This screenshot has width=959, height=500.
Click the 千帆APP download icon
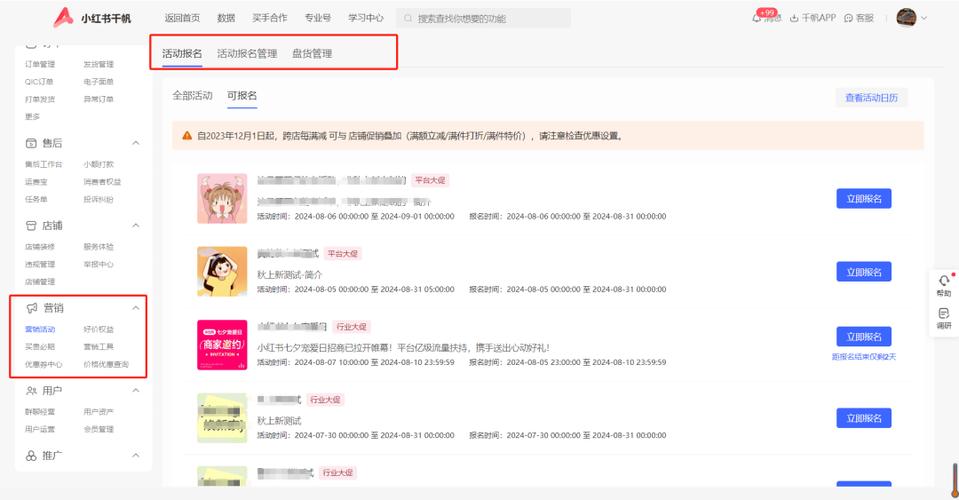click(x=795, y=18)
